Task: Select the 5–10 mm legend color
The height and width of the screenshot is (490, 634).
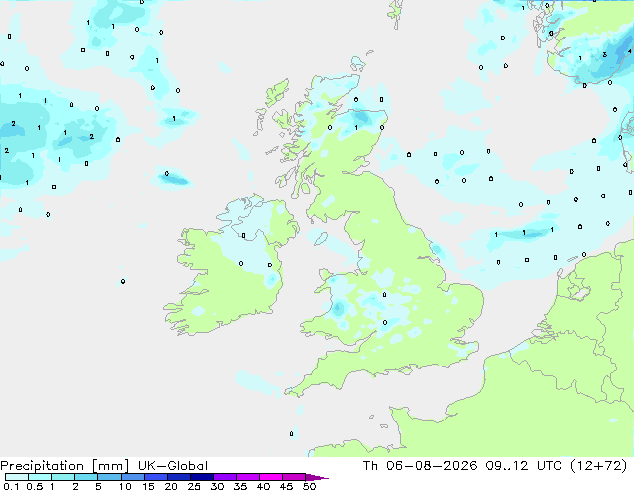Action: pos(109,477)
